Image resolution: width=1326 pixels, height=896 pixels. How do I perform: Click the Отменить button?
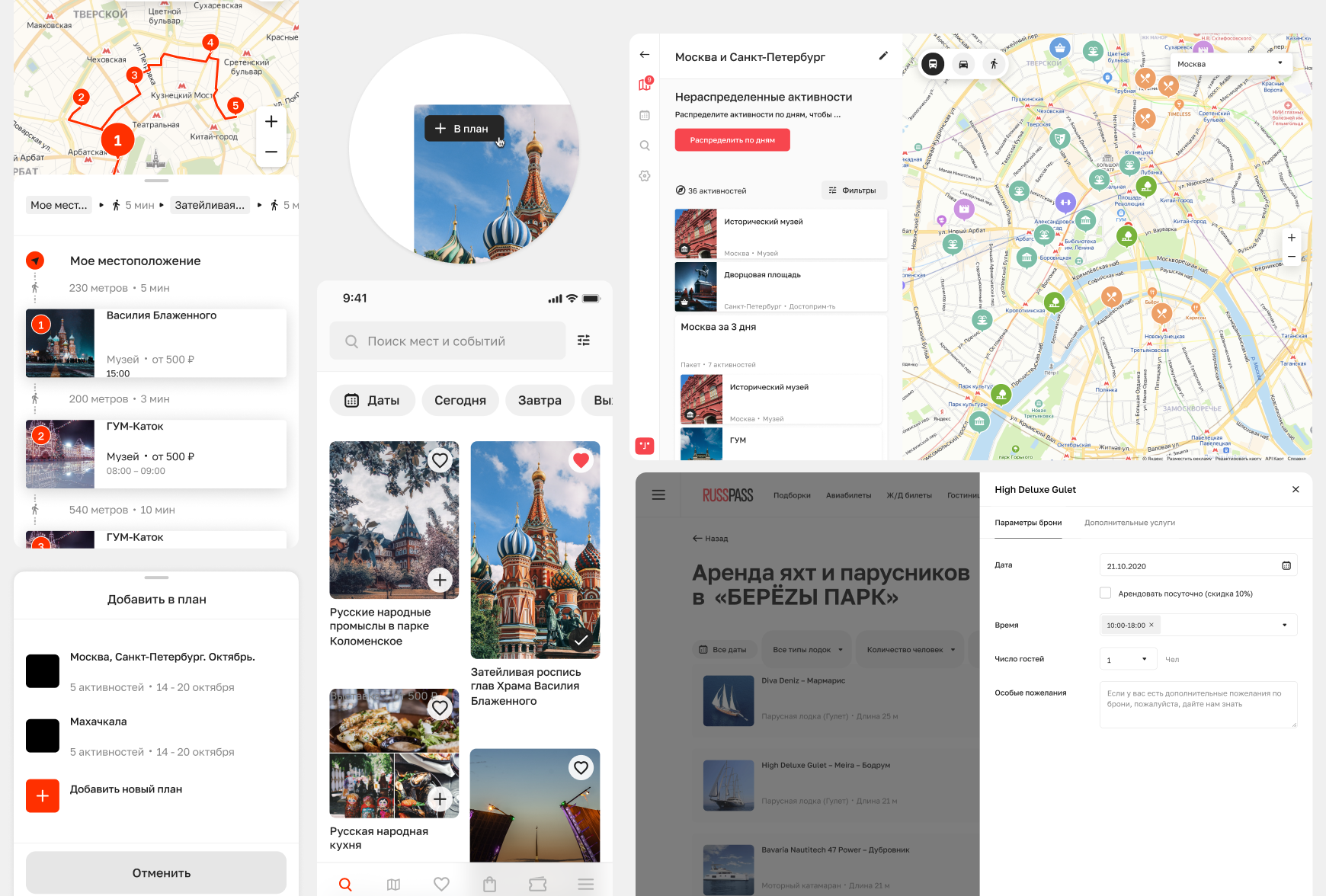(x=156, y=872)
